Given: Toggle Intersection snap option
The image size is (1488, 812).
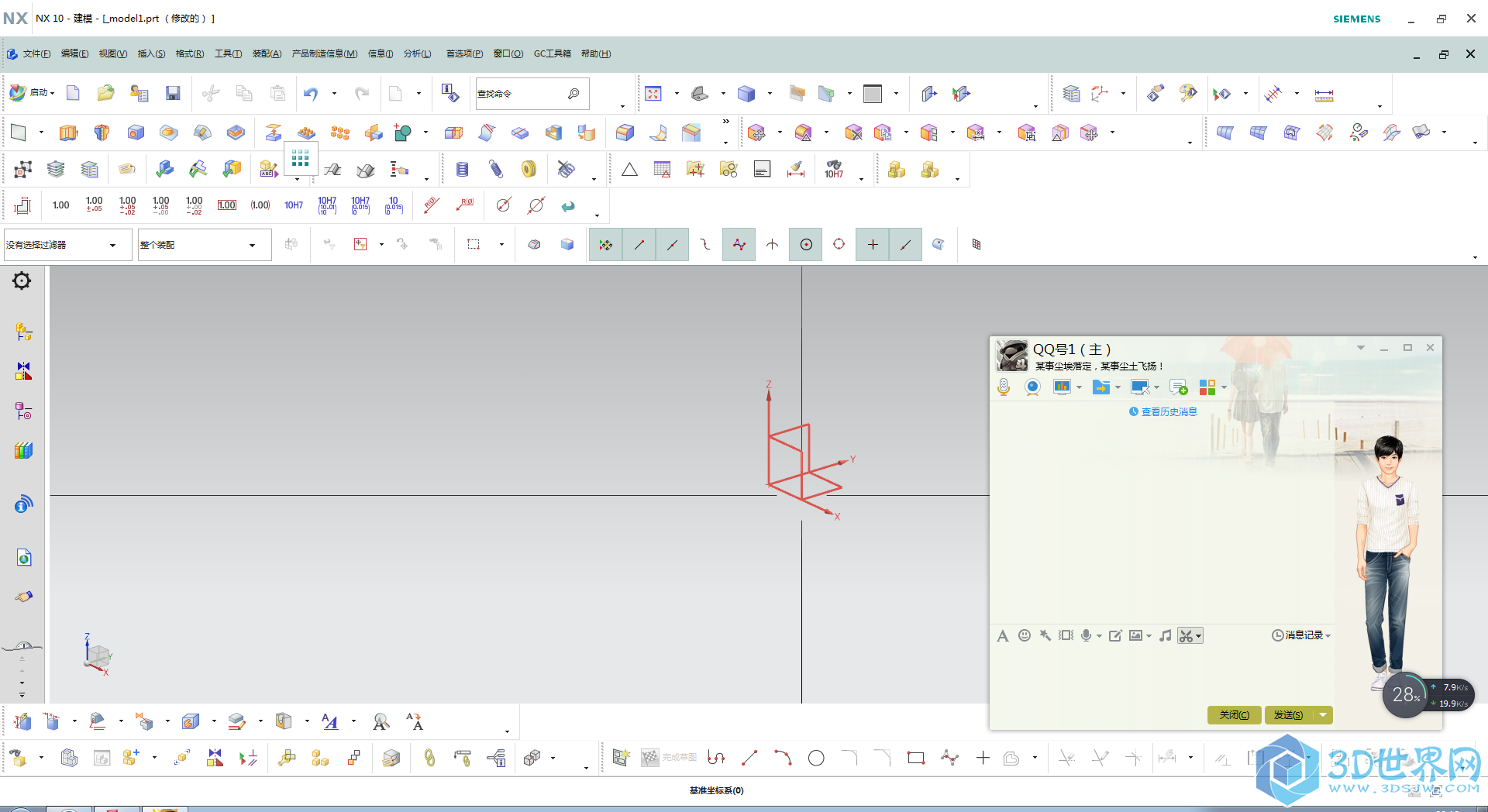Looking at the screenshot, I should click(772, 245).
